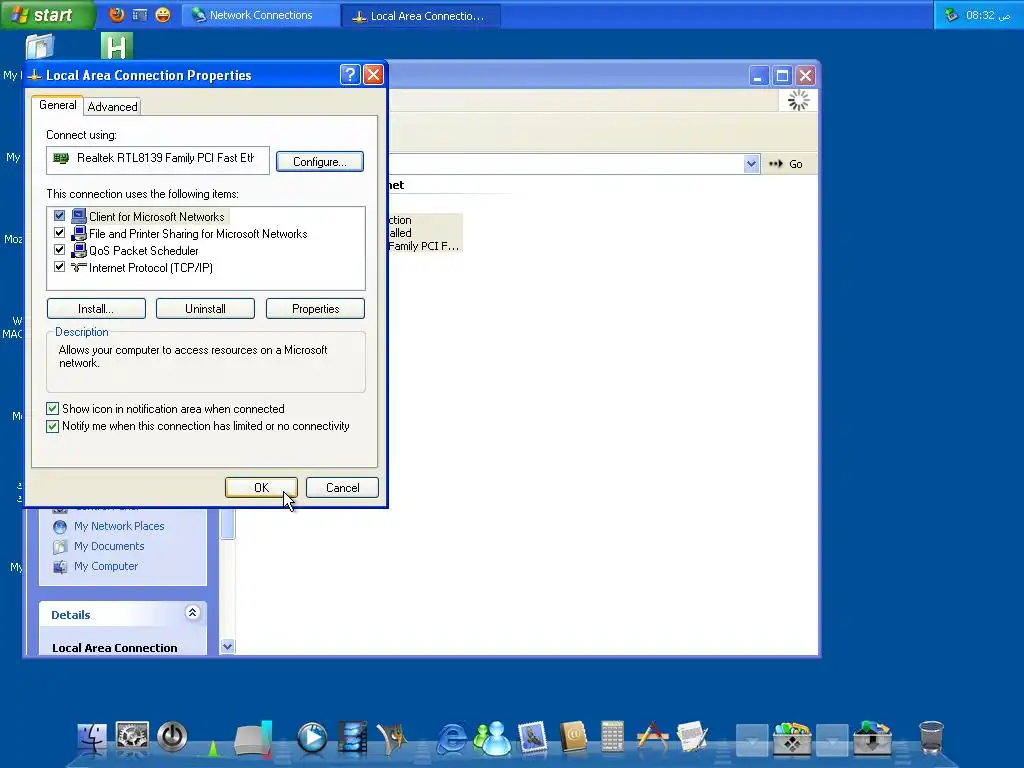This screenshot has width=1024, height=768.
Task: Open My Documents link in sidebar
Action: pos(109,547)
